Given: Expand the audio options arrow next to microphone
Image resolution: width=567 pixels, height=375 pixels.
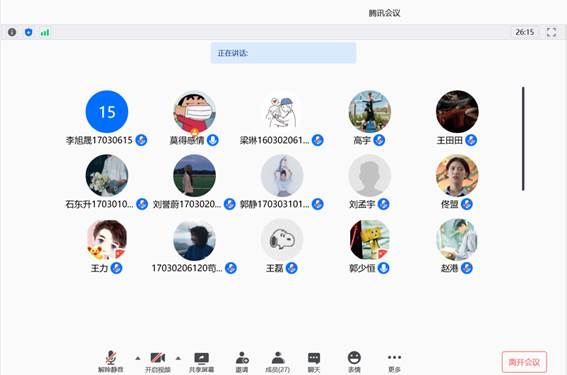Looking at the screenshot, I should tap(138, 358).
